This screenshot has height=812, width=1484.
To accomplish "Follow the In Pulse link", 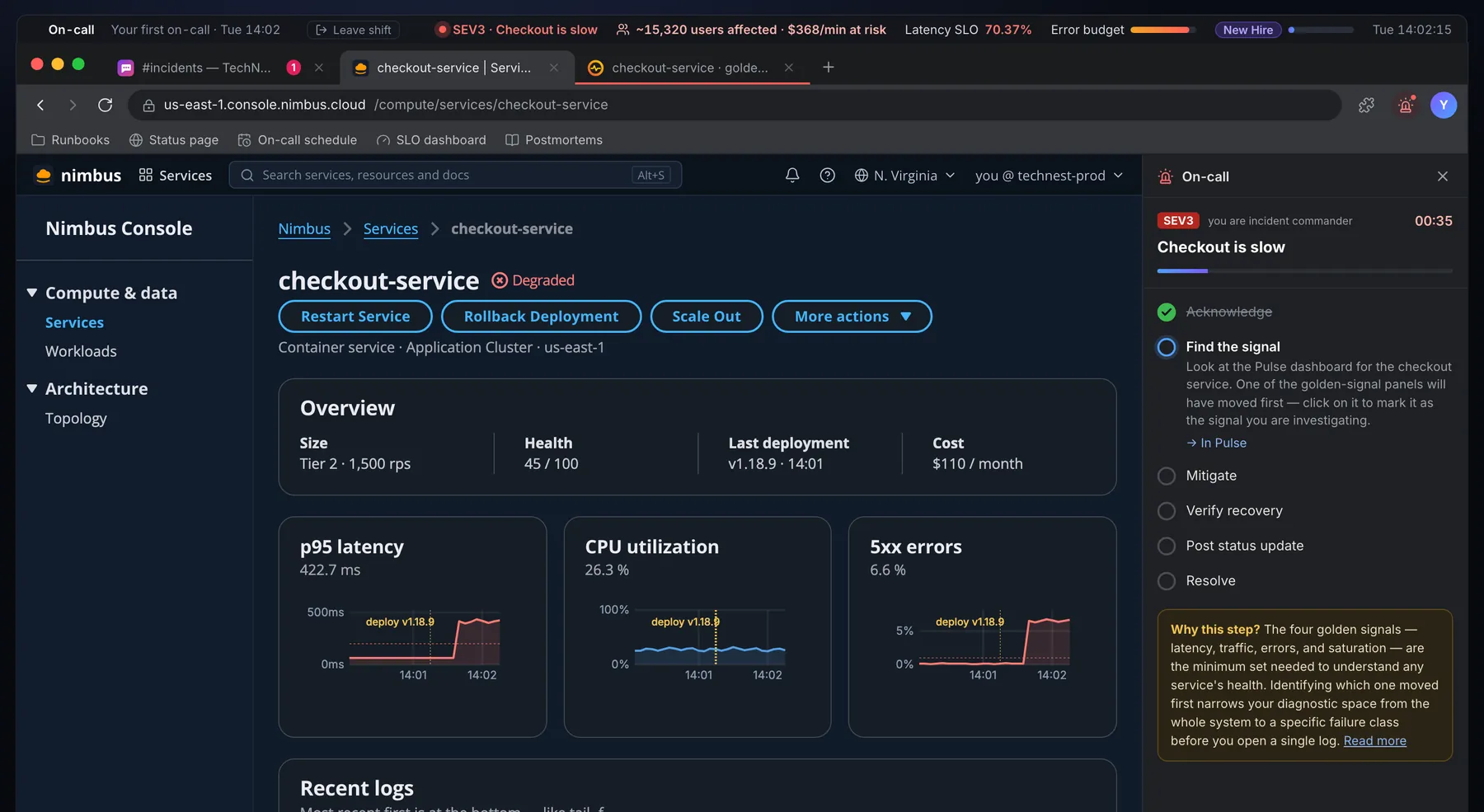I will [1217, 443].
